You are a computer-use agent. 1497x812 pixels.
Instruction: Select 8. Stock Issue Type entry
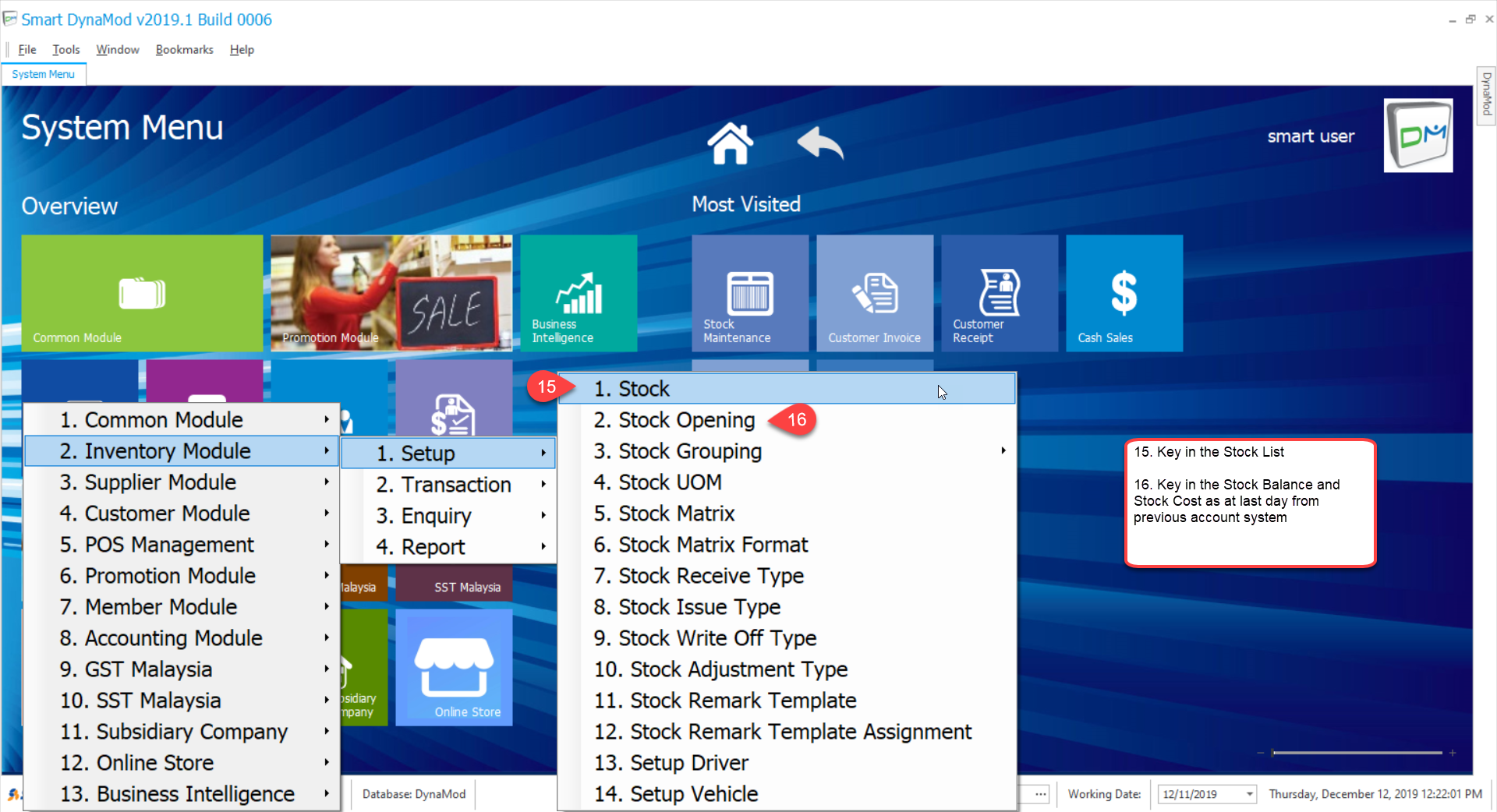click(x=787, y=606)
